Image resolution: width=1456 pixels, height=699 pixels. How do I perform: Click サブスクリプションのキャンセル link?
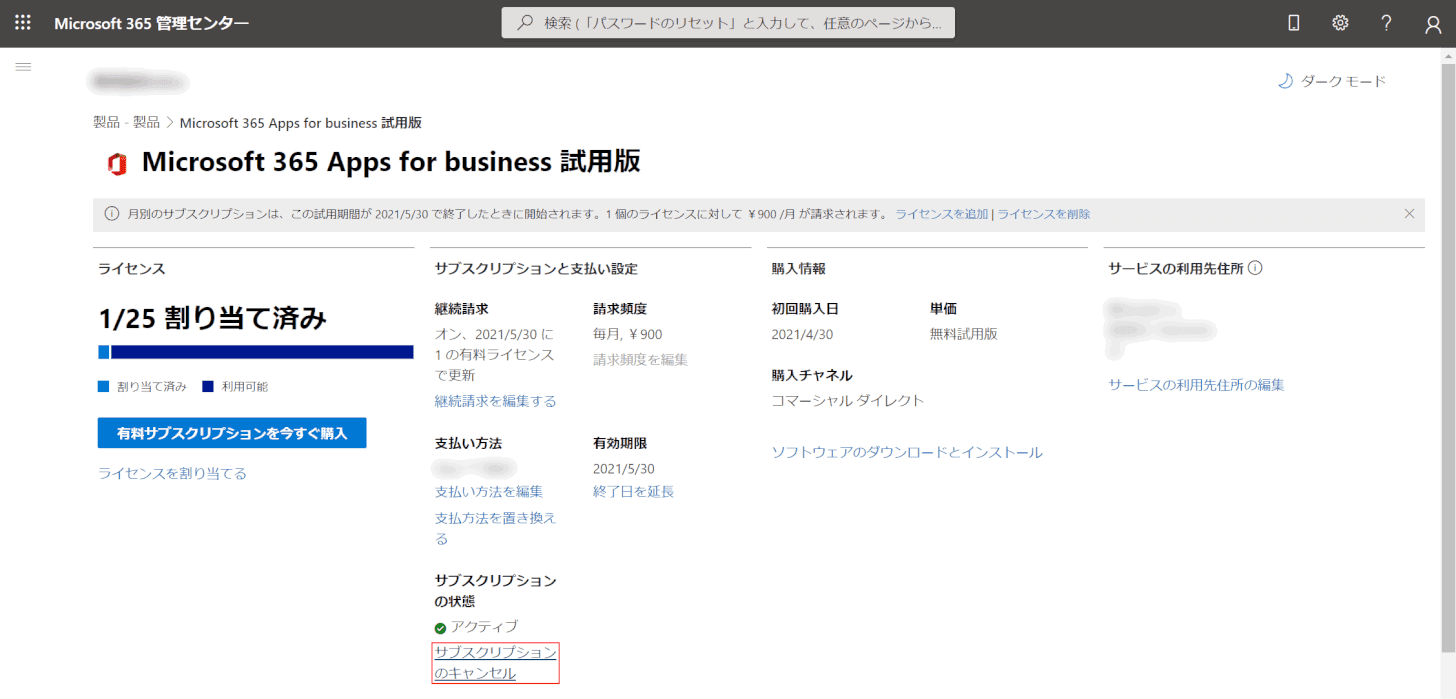495,663
